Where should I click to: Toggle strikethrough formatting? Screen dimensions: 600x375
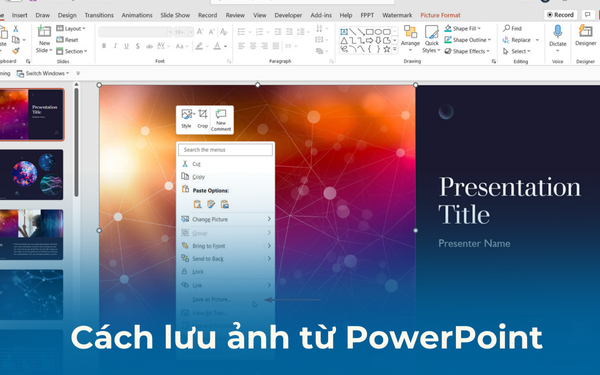pyautogui.click(x=149, y=46)
